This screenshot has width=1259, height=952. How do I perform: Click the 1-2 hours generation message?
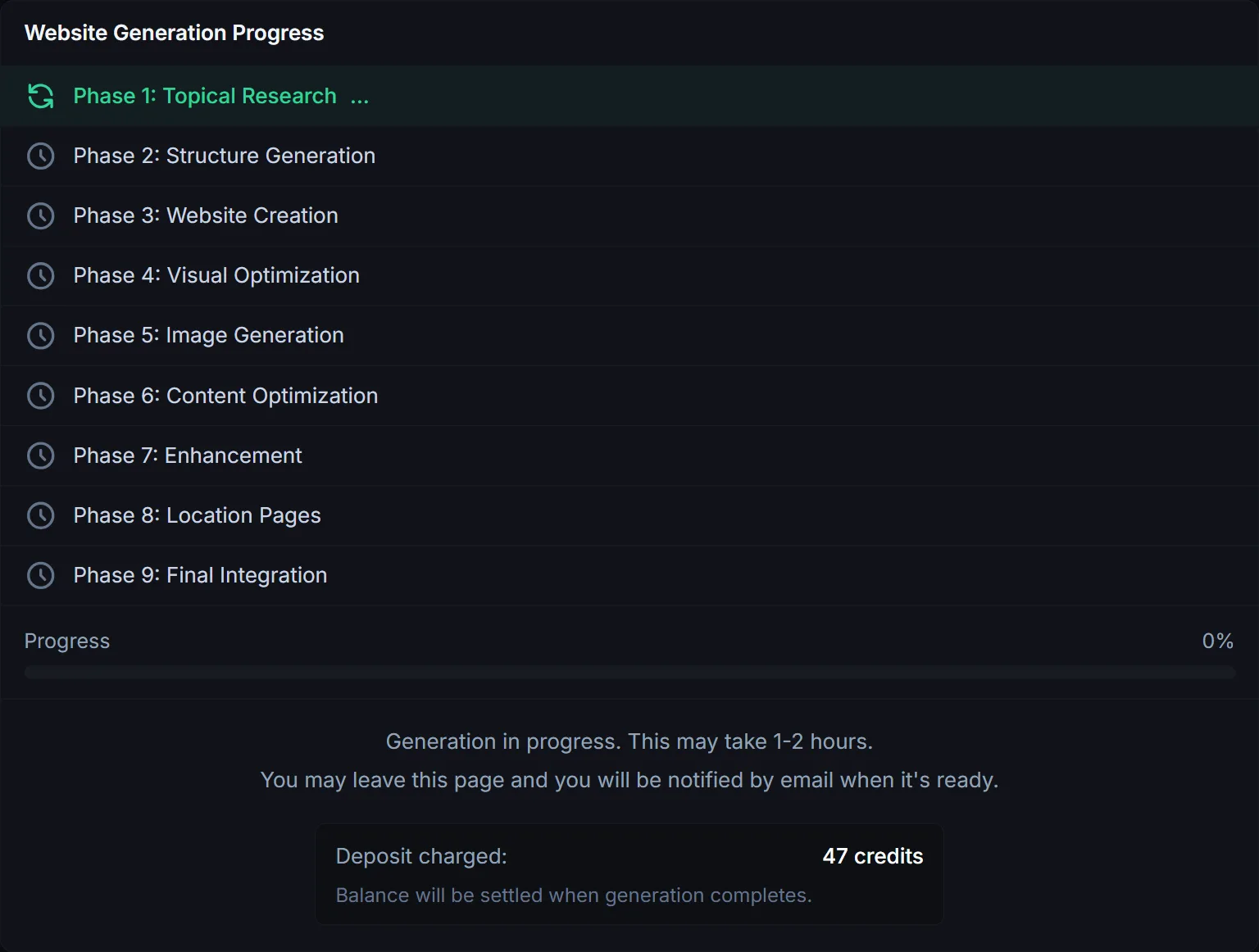point(629,741)
